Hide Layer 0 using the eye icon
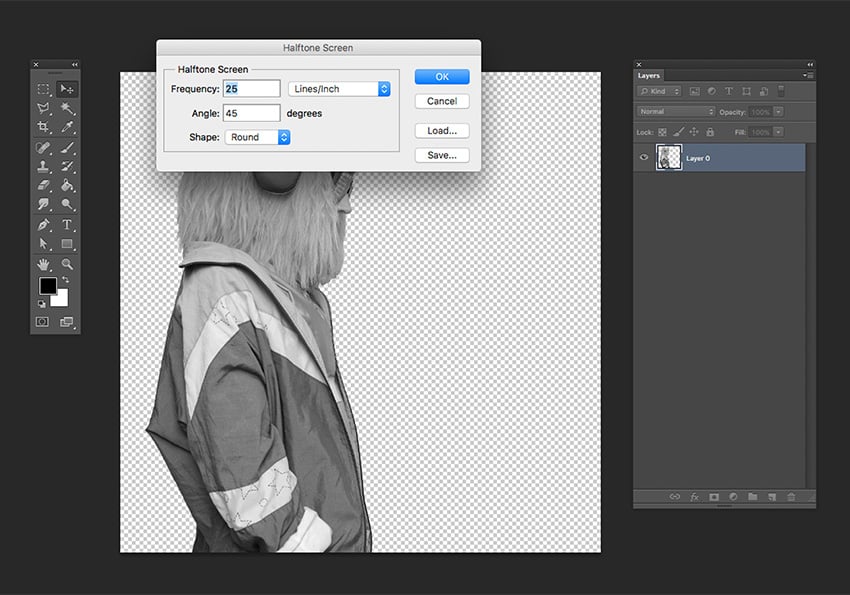Viewport: 850px width, 595px height. [x=645, y=158]
